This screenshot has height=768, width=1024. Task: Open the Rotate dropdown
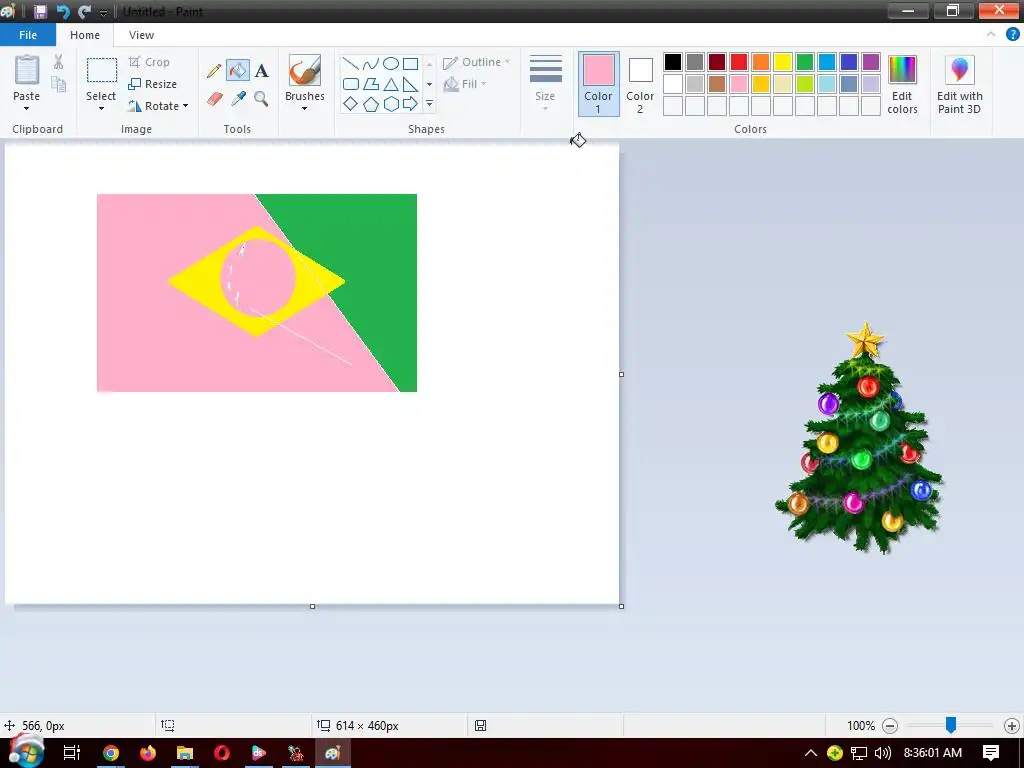(x=158, y=106)
